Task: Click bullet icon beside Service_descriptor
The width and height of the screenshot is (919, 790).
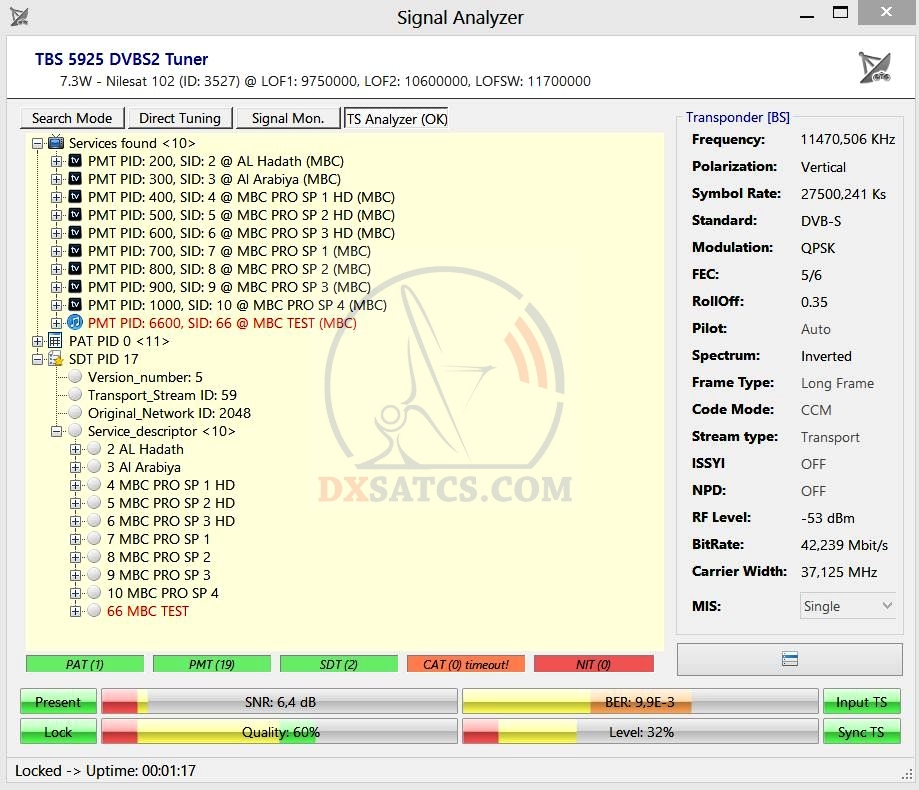Action: pos(75,431)
